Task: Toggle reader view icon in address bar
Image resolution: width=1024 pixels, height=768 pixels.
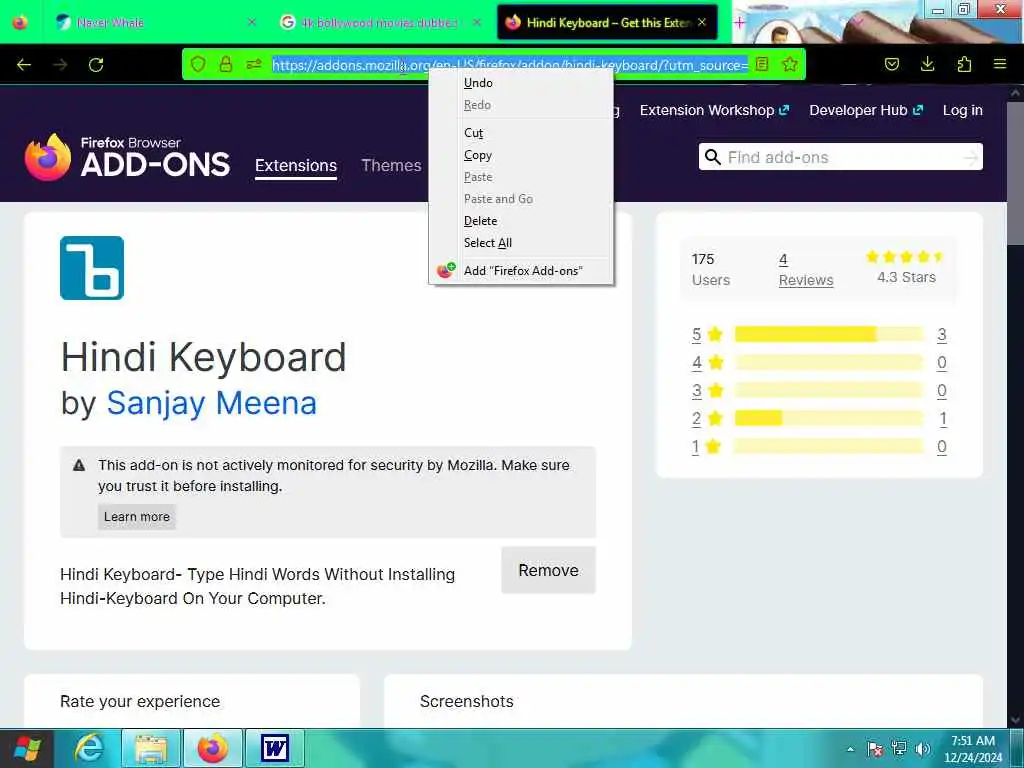Action: [761, 64]
